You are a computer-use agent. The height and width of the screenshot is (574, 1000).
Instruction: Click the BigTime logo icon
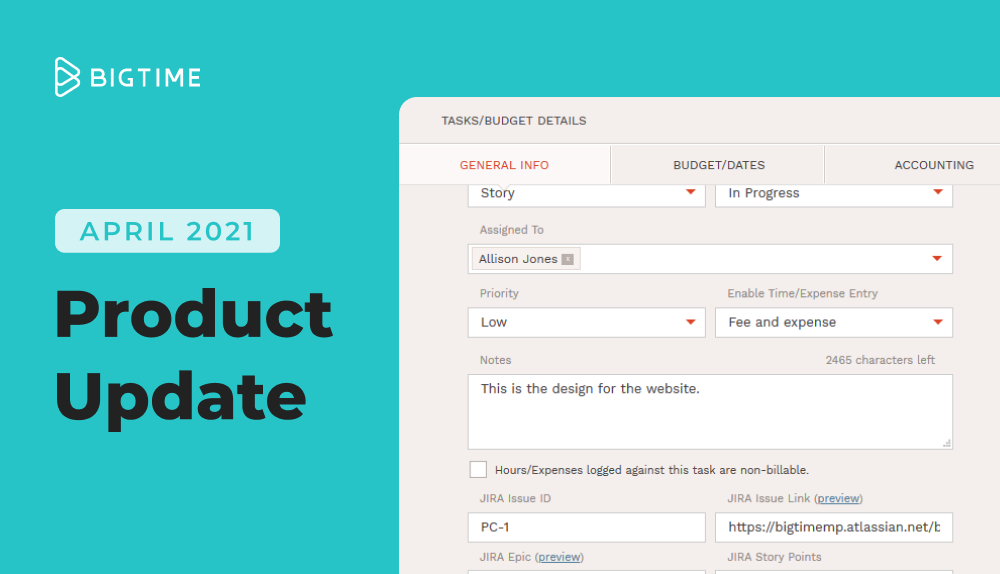(67, 77)
